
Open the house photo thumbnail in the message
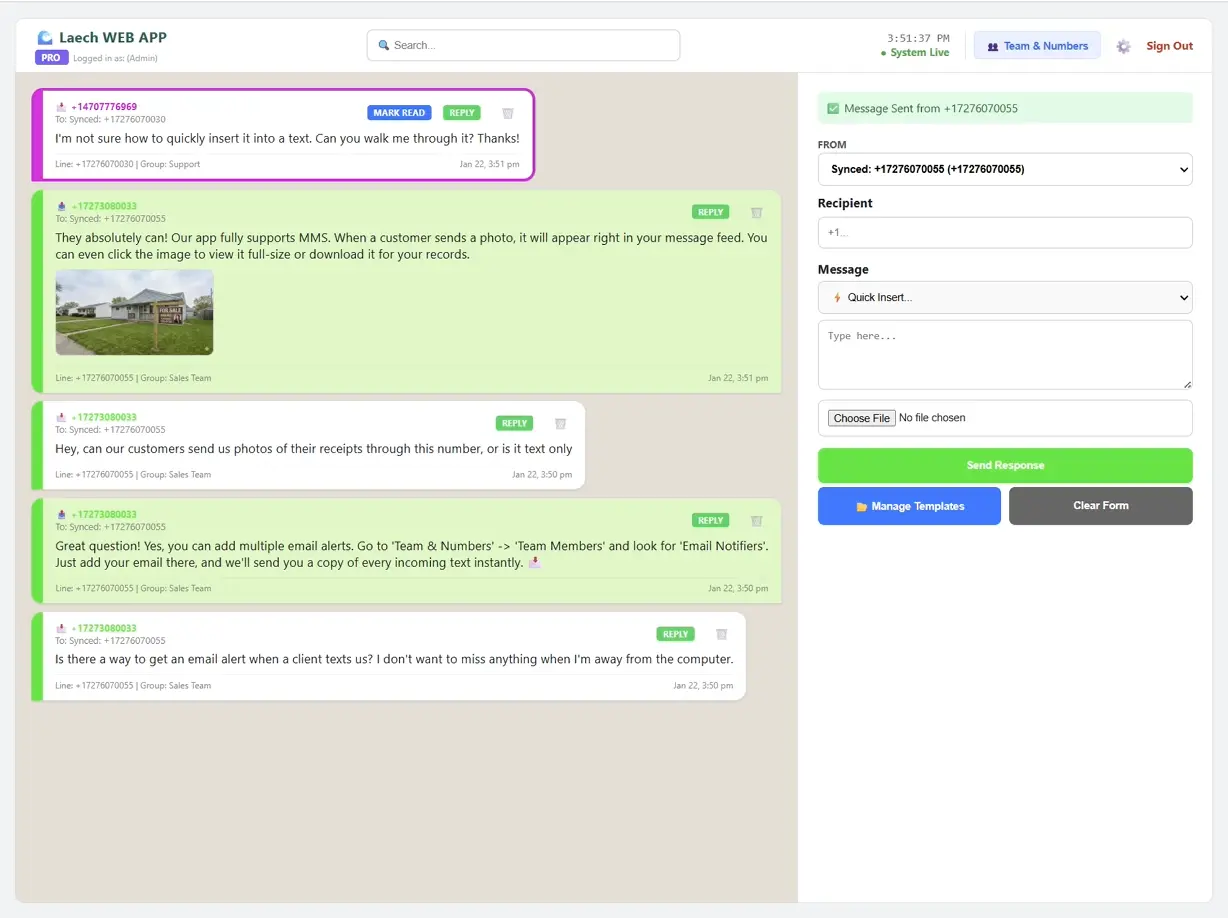click(x=134, y=311)
